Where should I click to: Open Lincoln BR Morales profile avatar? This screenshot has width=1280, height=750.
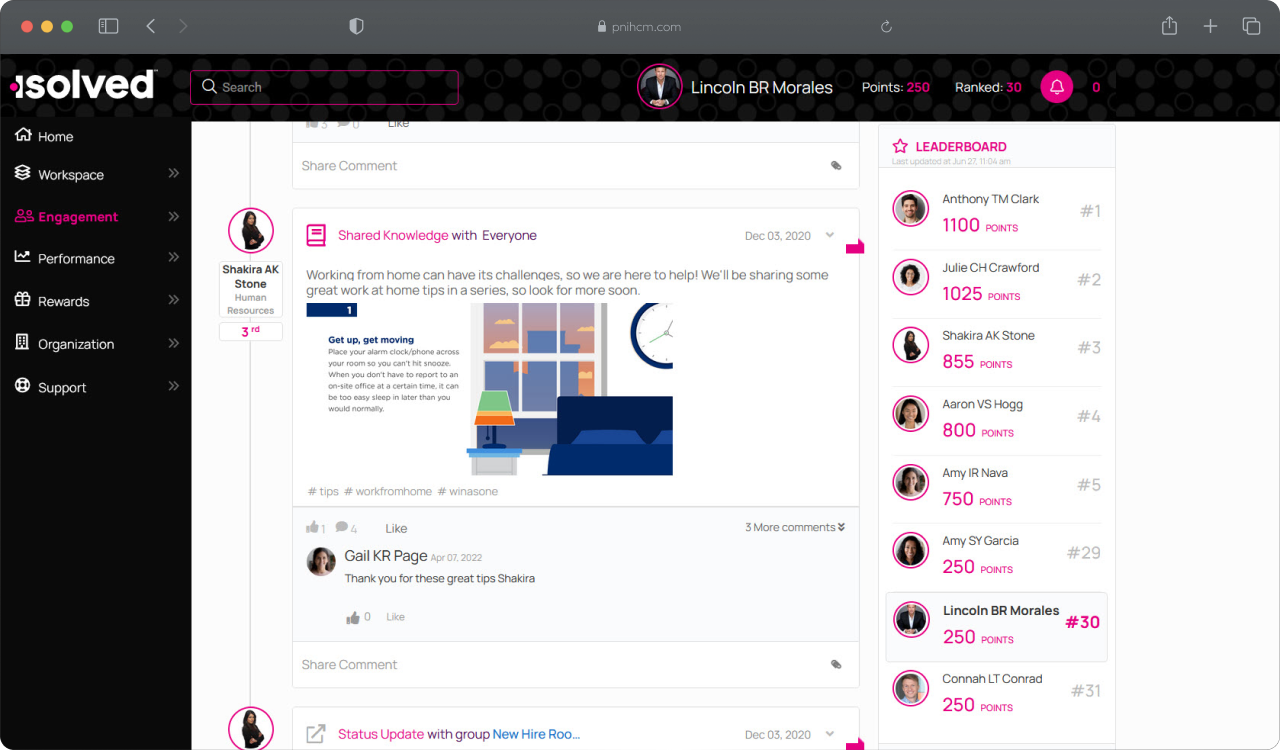click(x=659, y=87)
